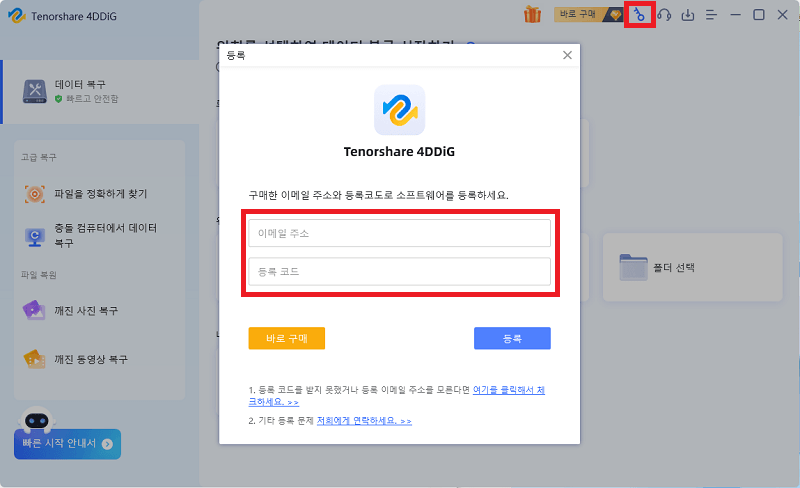
Task: Click the arrow icon on 빠른 시작 안내서
Action: point(107,444)
